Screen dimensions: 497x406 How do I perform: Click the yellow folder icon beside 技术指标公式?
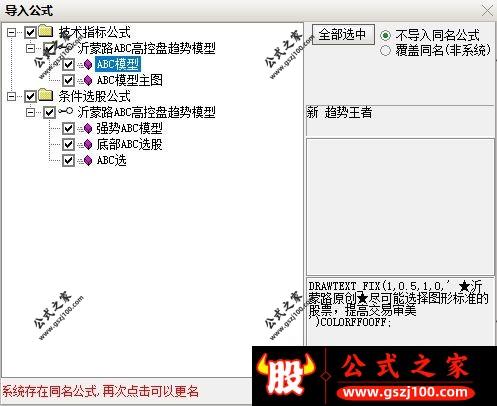pyautogui.click(x=46, y=31)
